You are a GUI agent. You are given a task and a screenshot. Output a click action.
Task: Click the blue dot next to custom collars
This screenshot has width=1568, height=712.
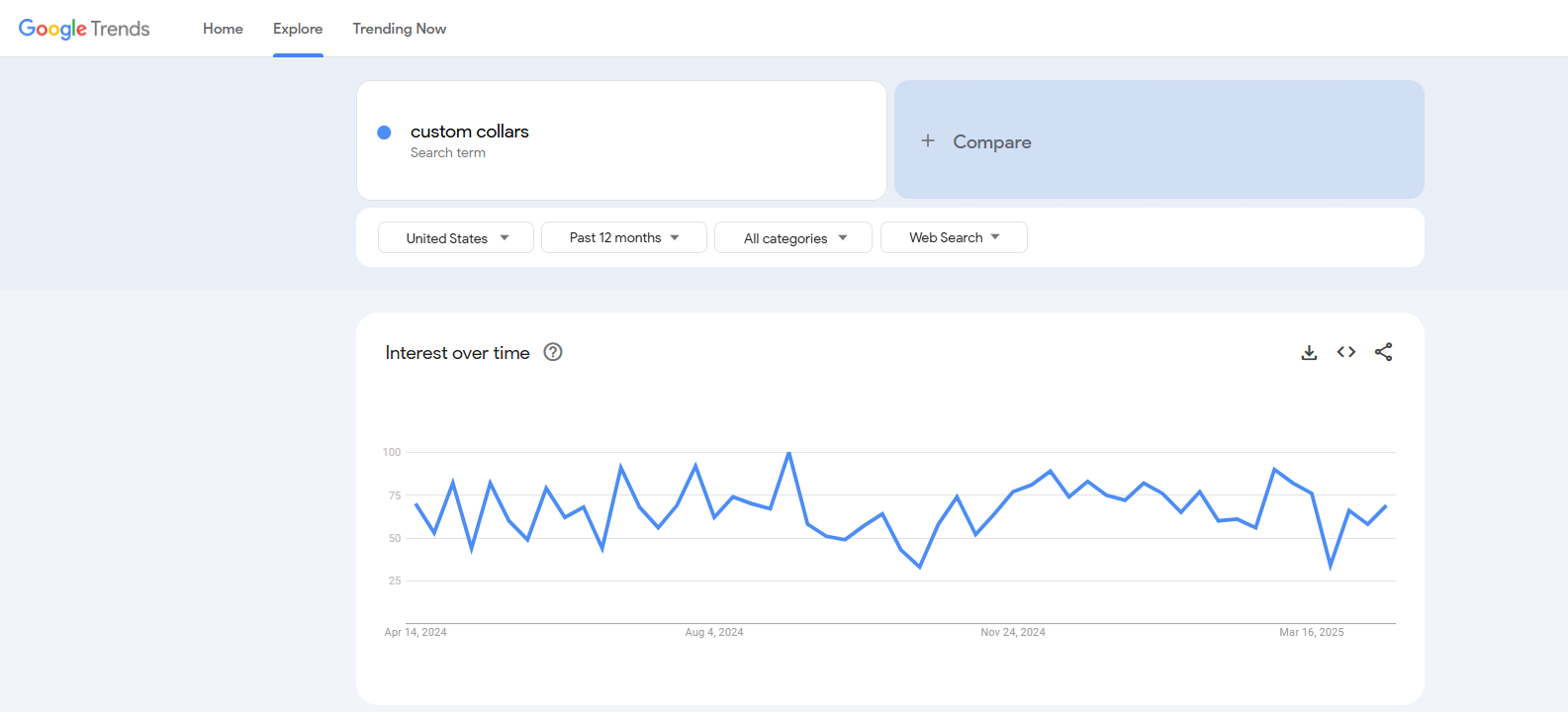[x=384, y=133]
